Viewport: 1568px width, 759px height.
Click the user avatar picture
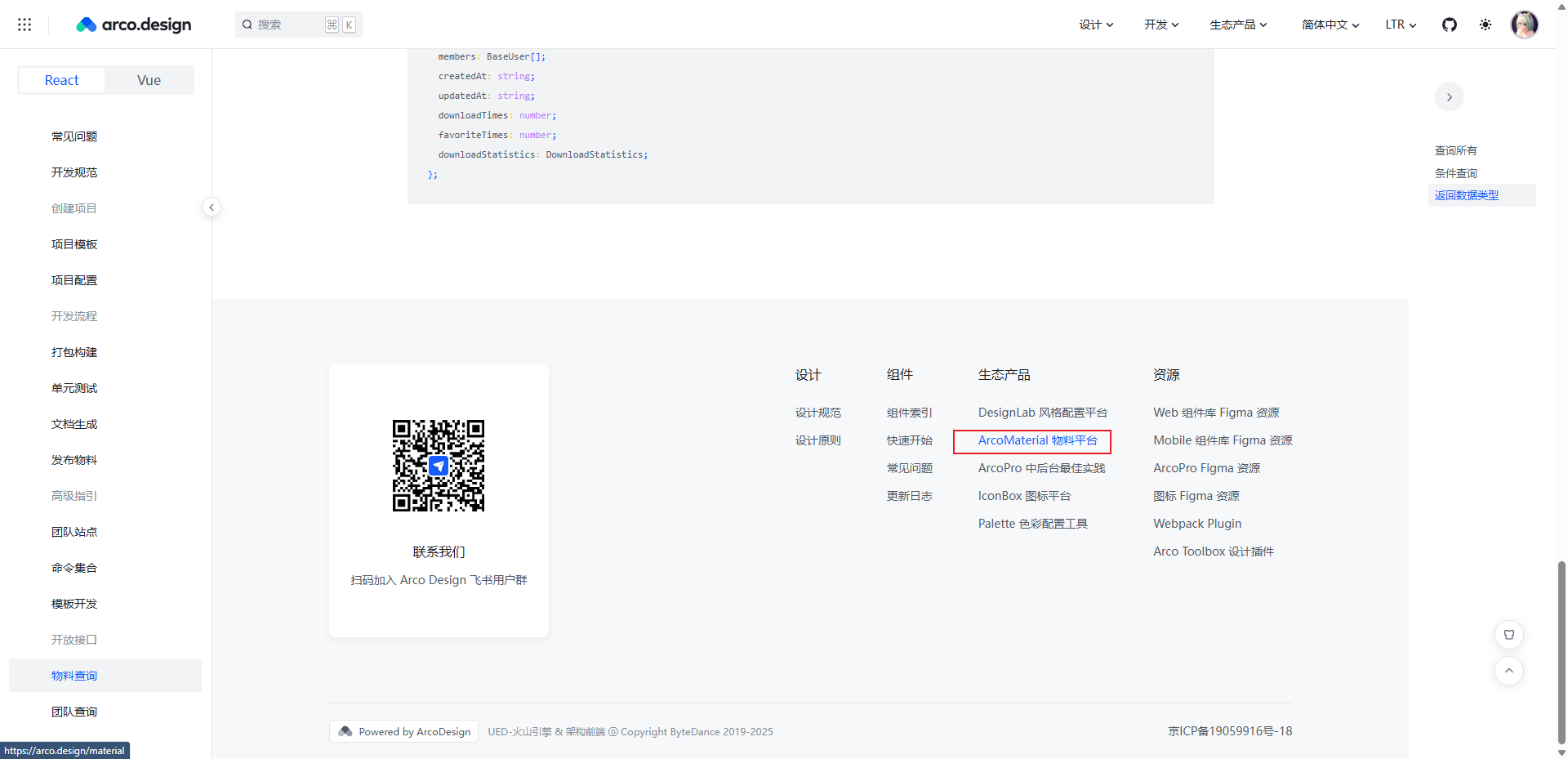coord(1524,25)
